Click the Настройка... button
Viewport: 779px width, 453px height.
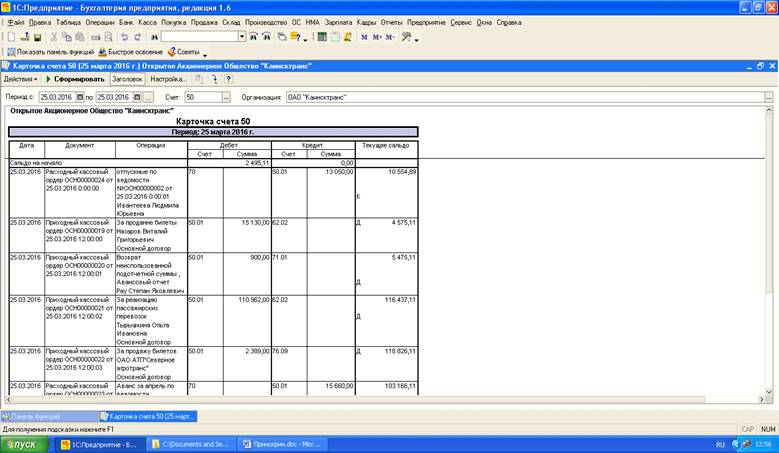(x=168, y=79)
